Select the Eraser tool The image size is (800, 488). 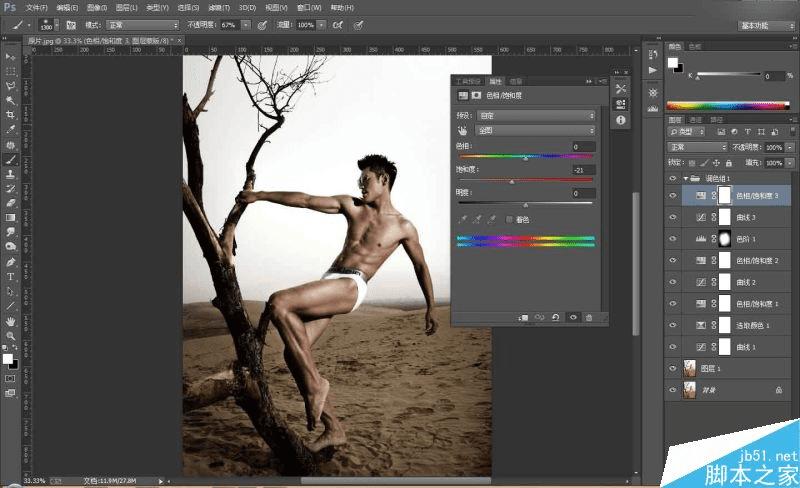(10, 203)
